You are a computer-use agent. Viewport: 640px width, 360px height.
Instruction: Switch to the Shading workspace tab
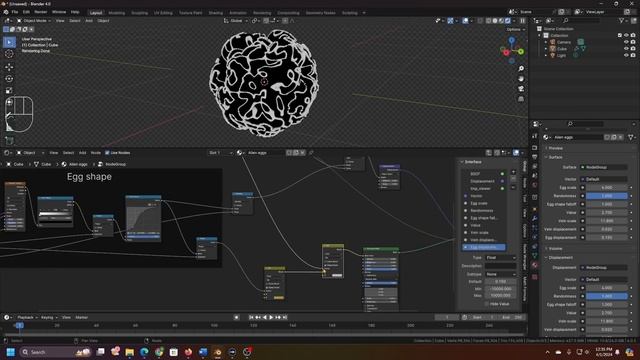pos(216,13)
